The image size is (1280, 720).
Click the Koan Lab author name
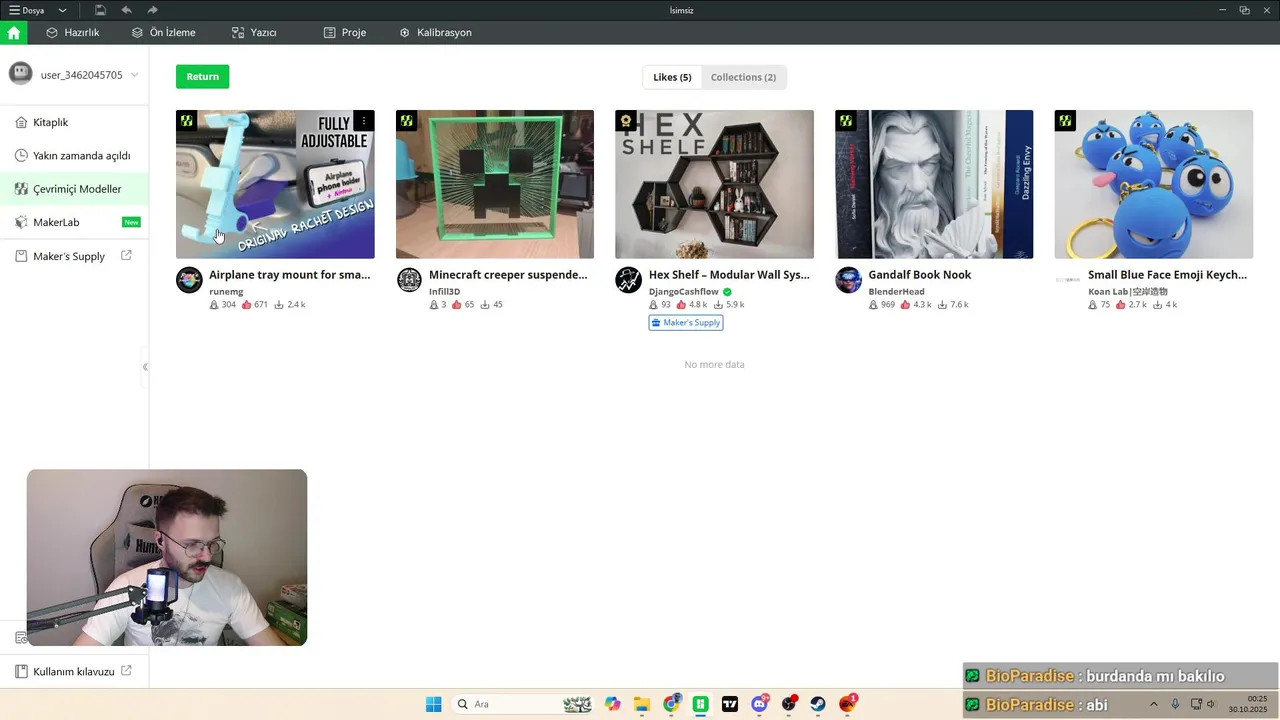1127,292
